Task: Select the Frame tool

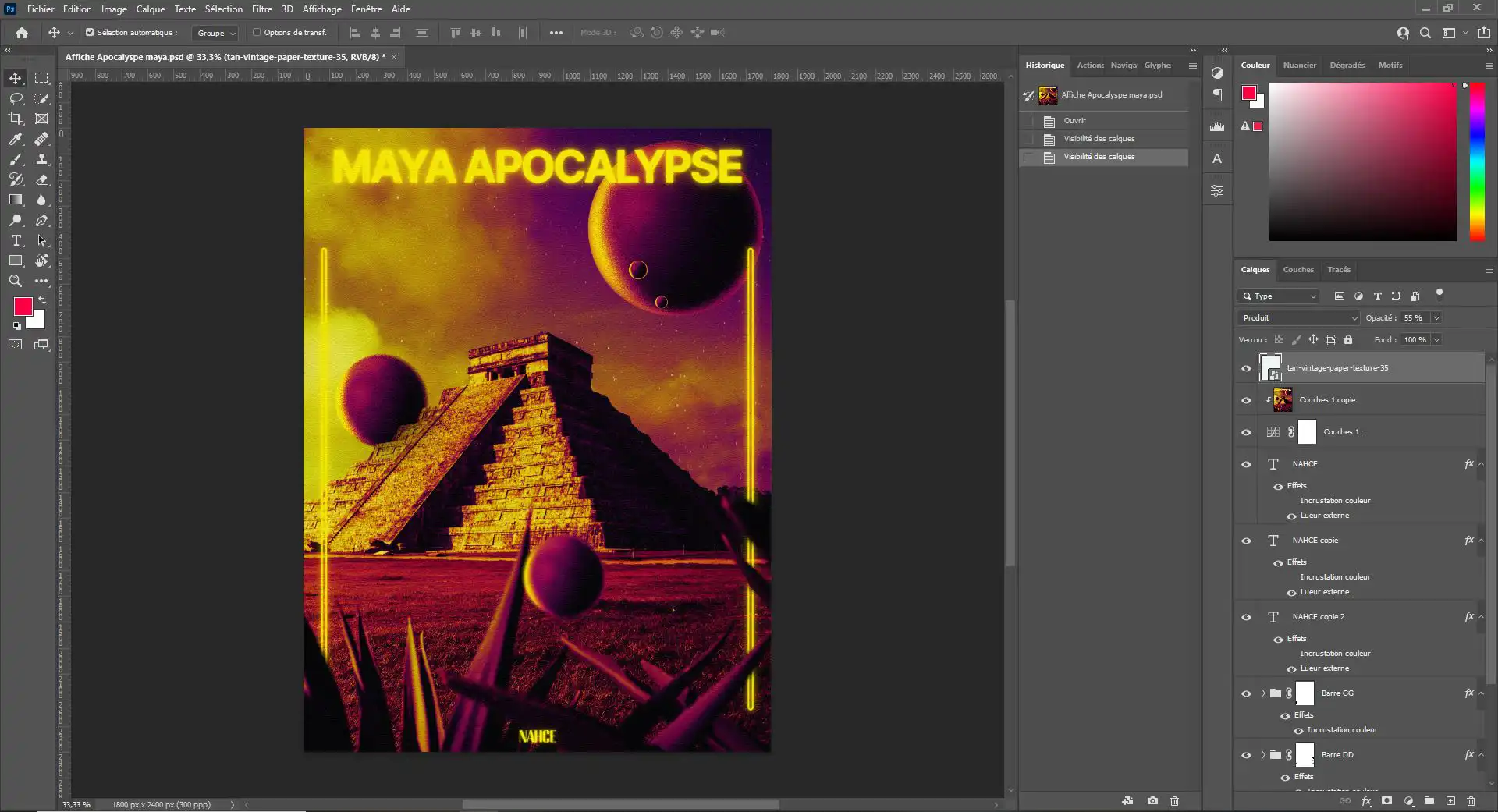Action: (x=42, y=119)
